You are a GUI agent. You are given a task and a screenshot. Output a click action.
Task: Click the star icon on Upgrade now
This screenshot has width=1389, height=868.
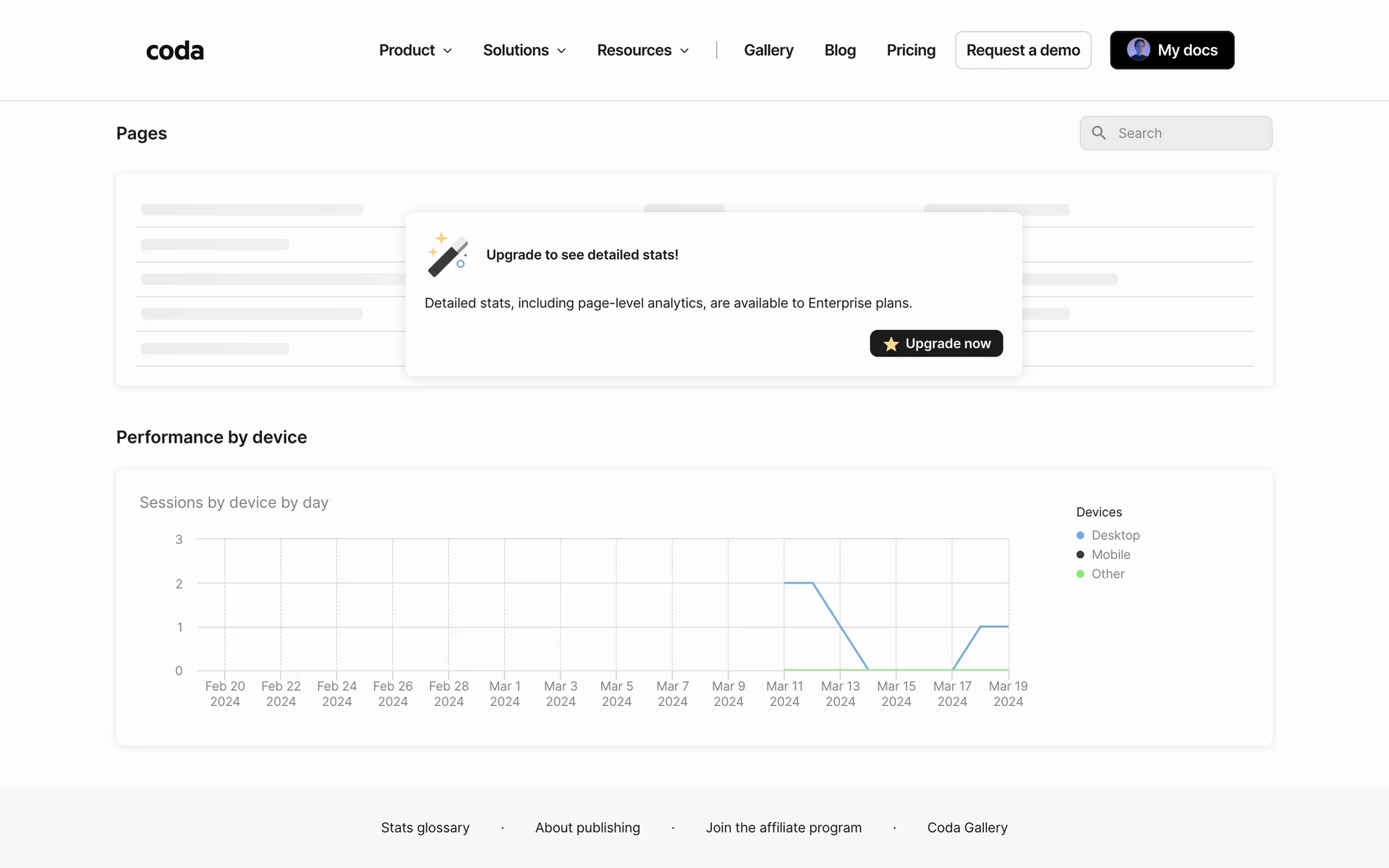click(891, 344)
